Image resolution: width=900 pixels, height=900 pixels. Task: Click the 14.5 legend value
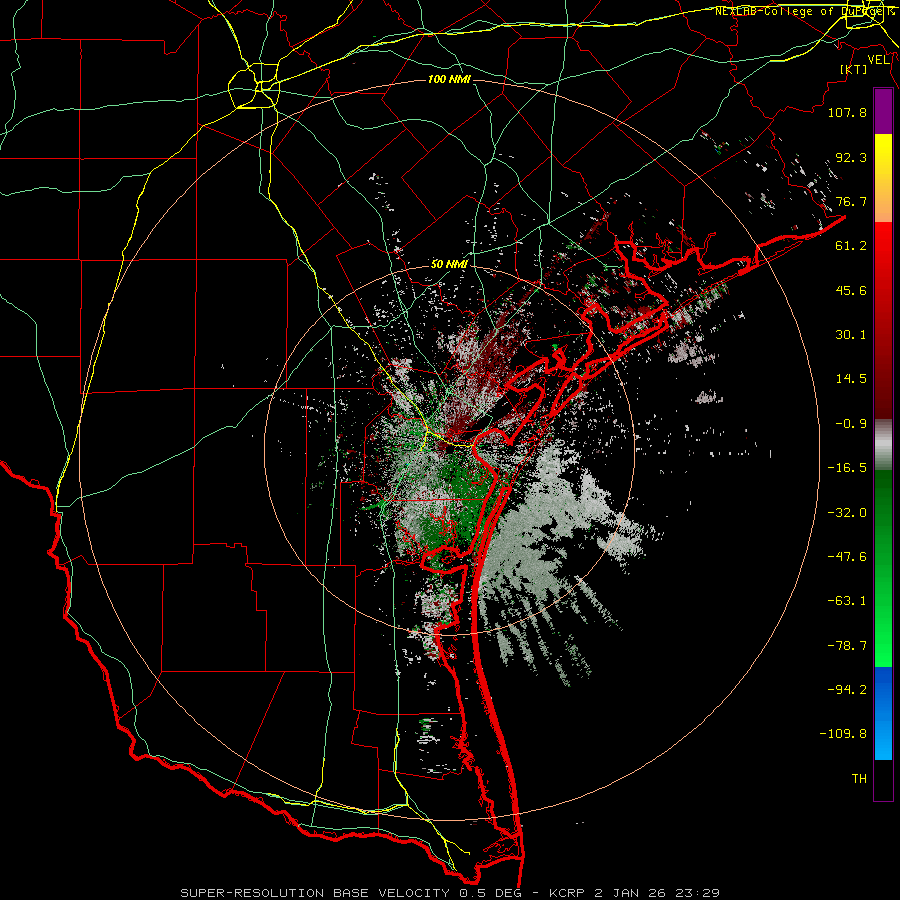[x=851, y=379]
